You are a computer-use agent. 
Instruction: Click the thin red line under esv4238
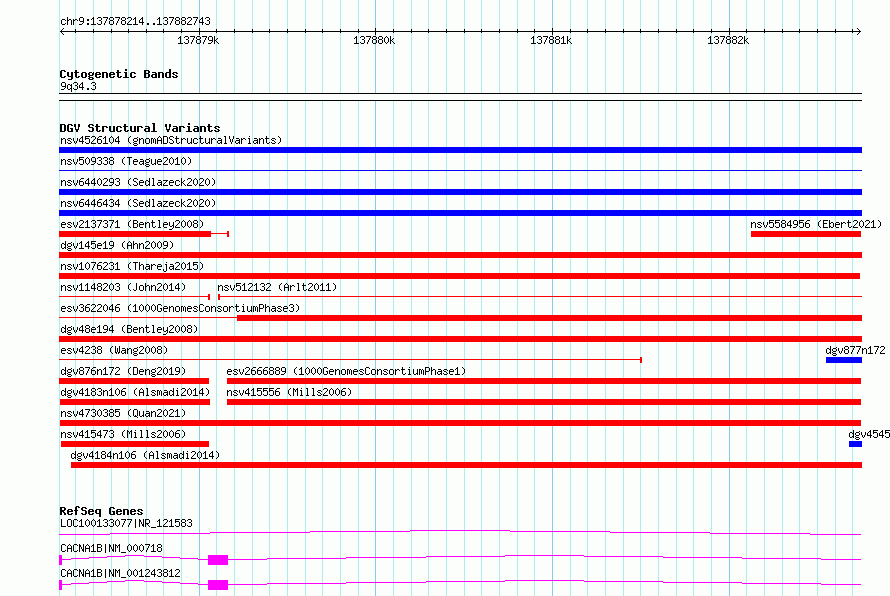350,359
